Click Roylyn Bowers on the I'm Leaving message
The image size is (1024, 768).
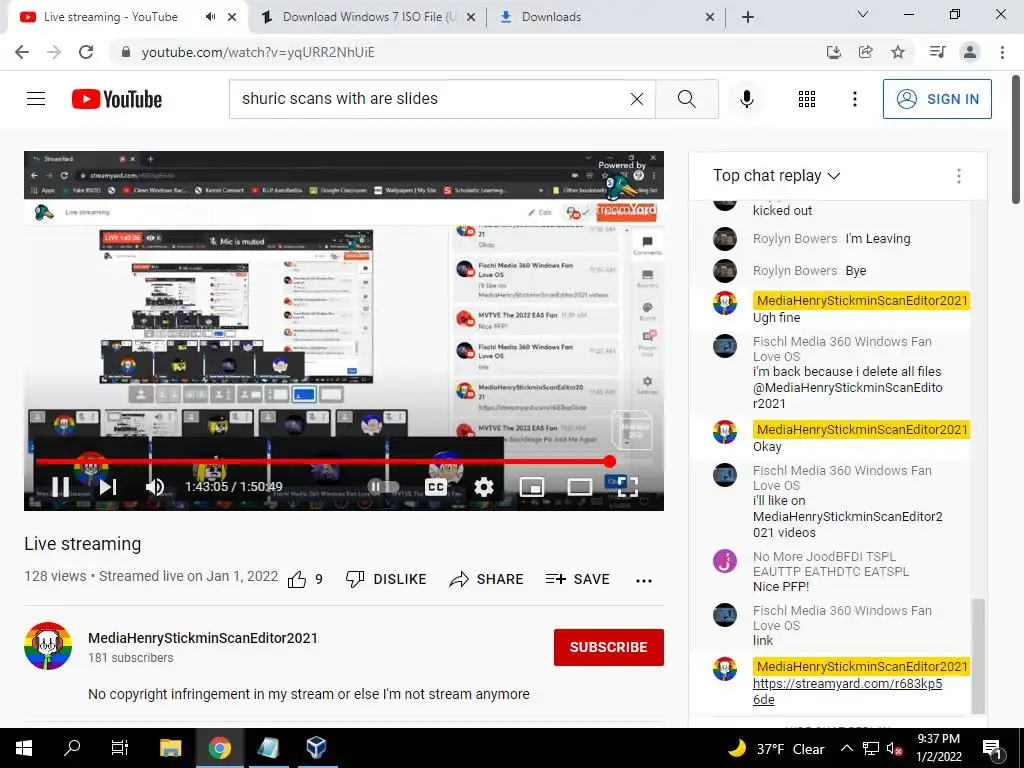[795, 239]
